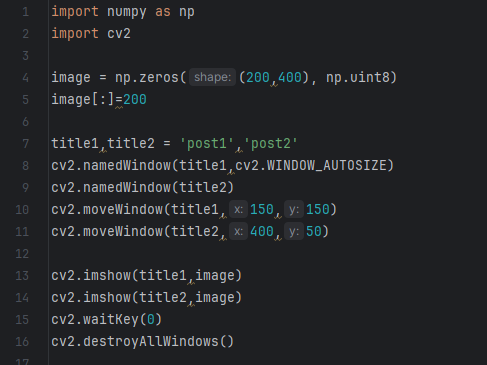This screenshot has width=487, height=365.
Task: Place the cursor in 'post2' string
Action: coord(271,144)
